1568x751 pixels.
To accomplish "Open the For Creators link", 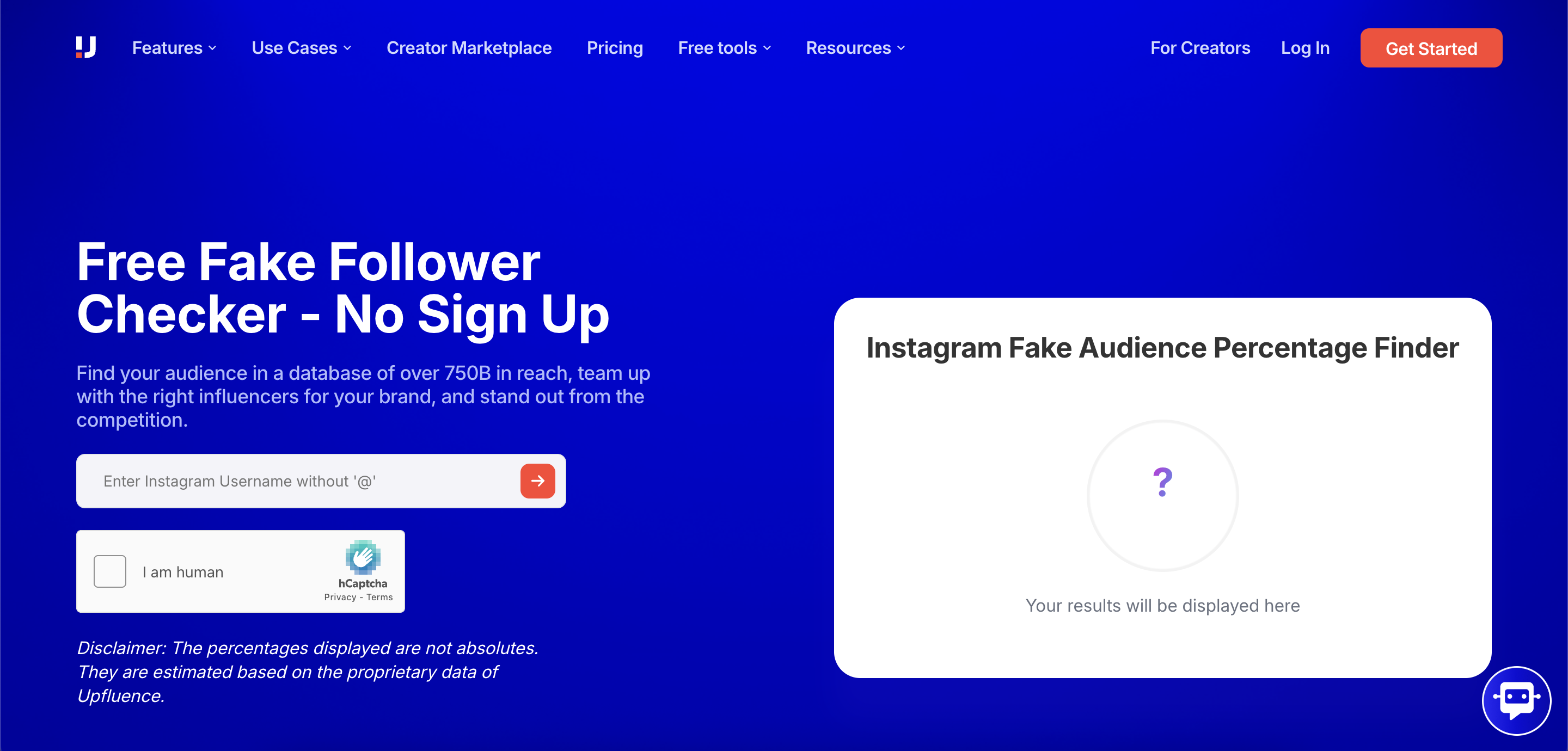I will point(1200,48).
